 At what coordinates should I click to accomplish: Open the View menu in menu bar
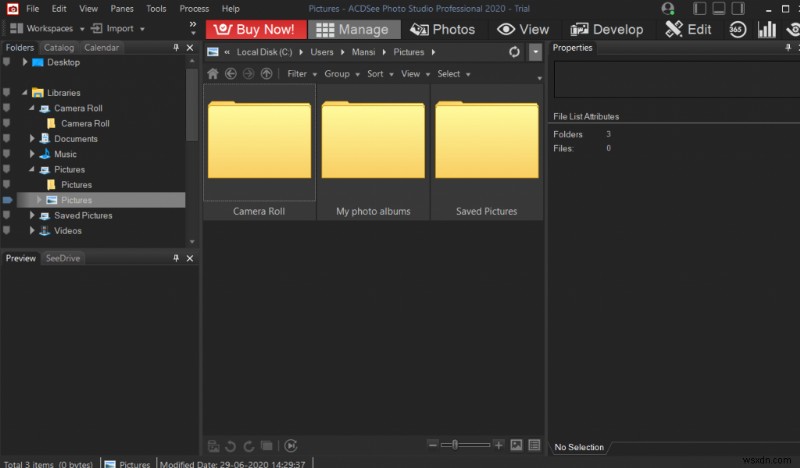(88, 9)
